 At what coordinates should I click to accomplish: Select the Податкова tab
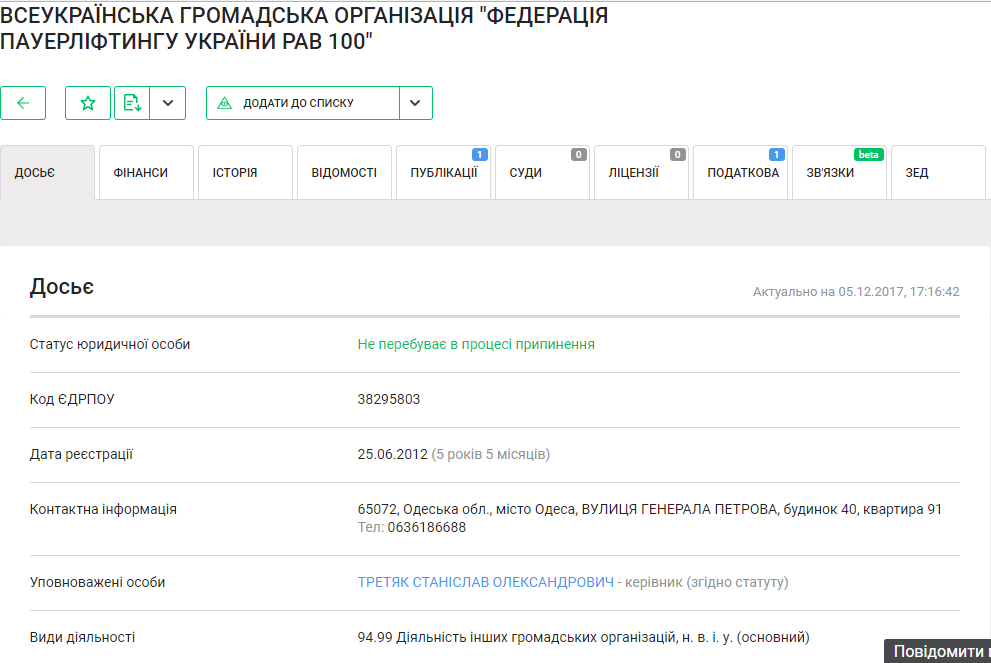[x=740, y=173]
